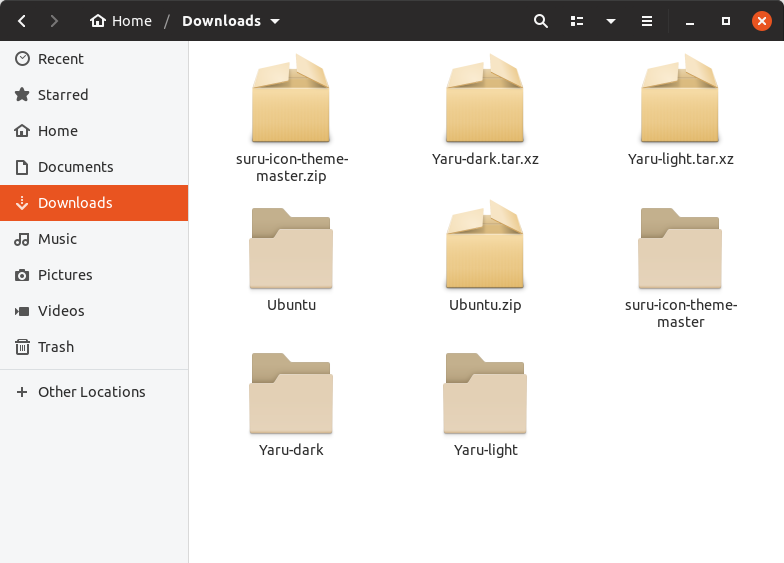Open the hamburger menu

(647, 21)
